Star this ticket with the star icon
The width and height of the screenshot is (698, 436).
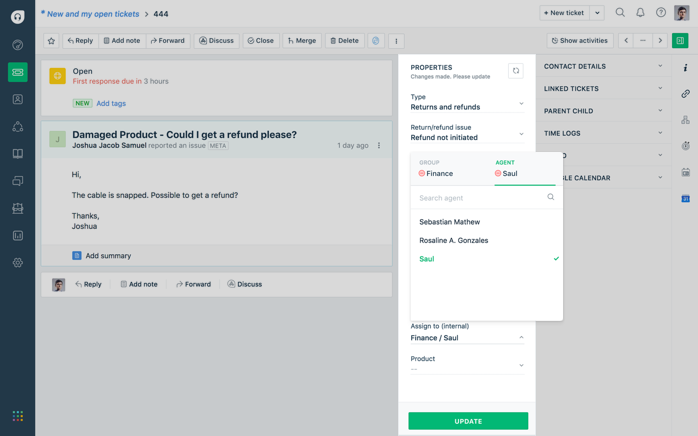pyautogui.click(x=51, y=41)
